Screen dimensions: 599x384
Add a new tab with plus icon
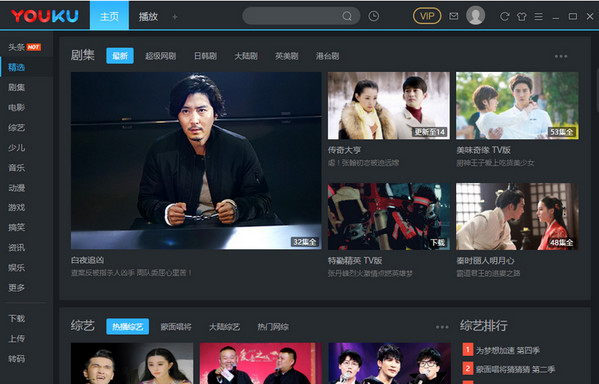(x=175, y=17)
